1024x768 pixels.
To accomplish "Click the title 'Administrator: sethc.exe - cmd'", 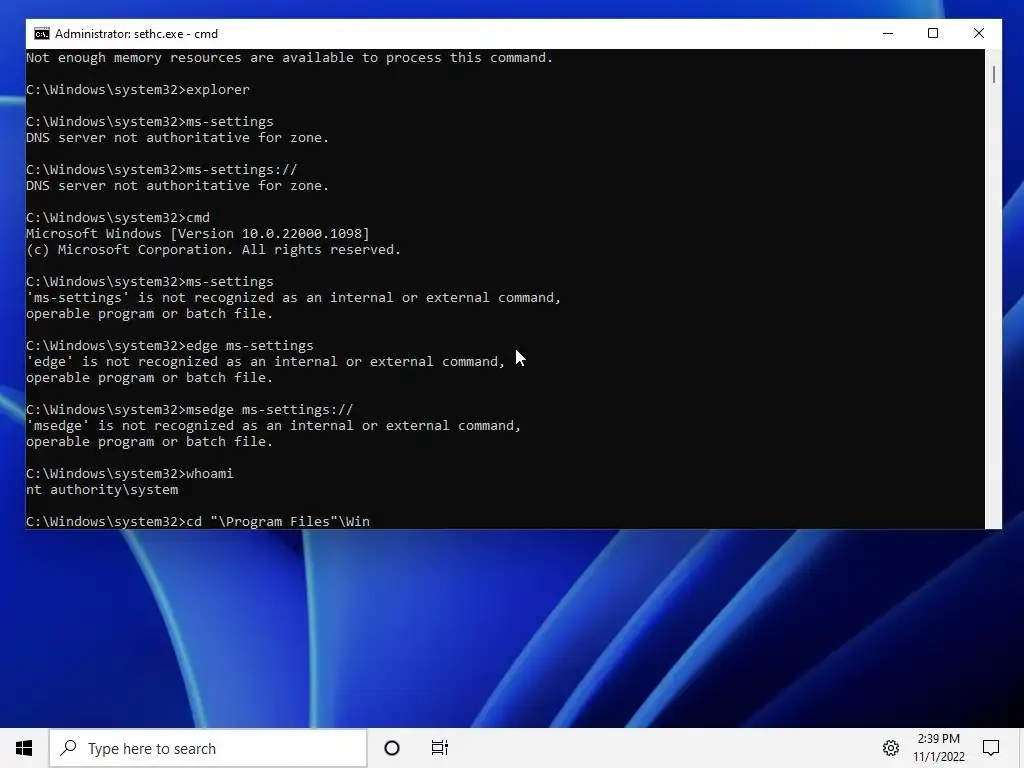I will [x=136, y=34].
